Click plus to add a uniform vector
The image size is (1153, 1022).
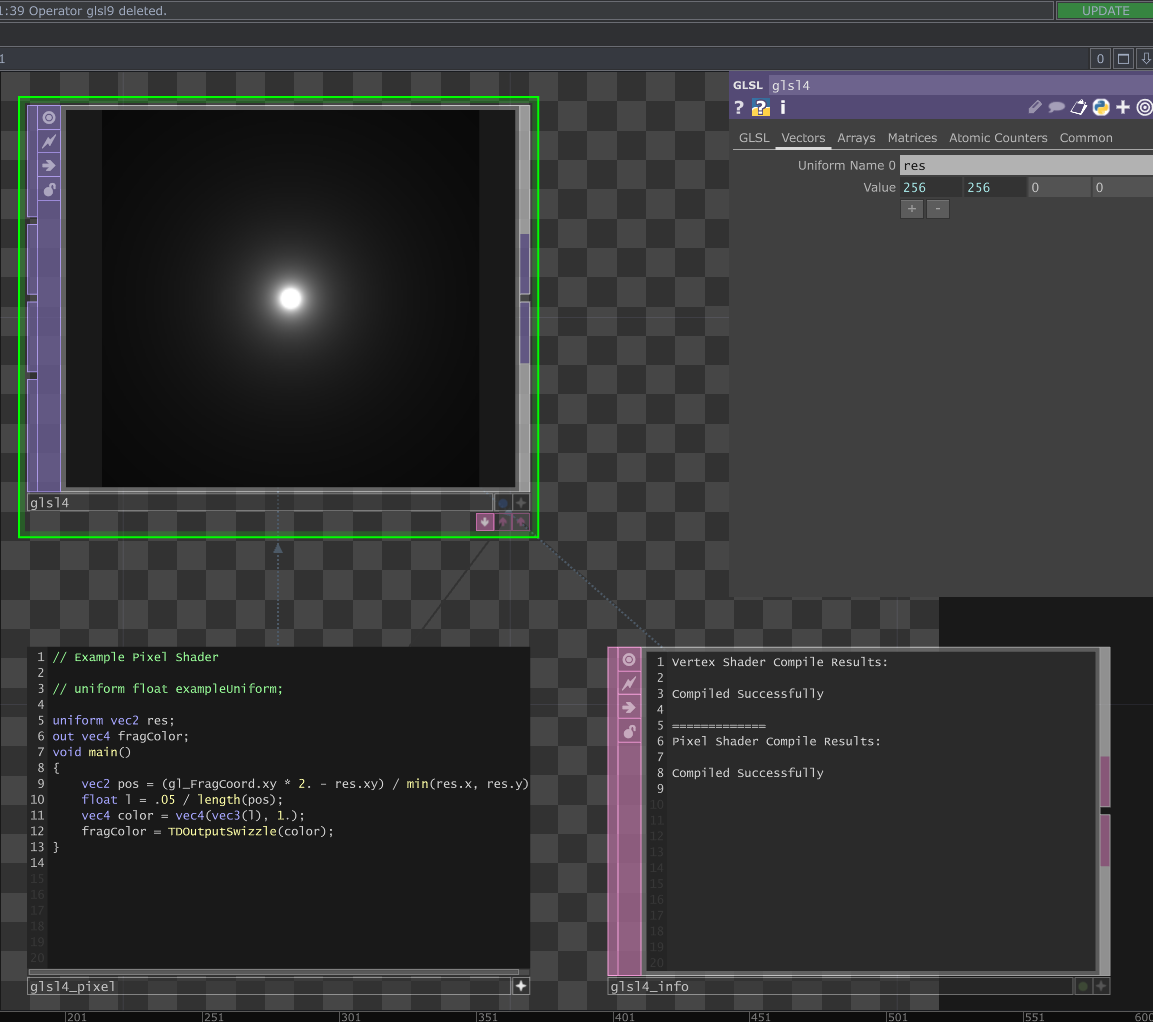click(x=912, y=209)
